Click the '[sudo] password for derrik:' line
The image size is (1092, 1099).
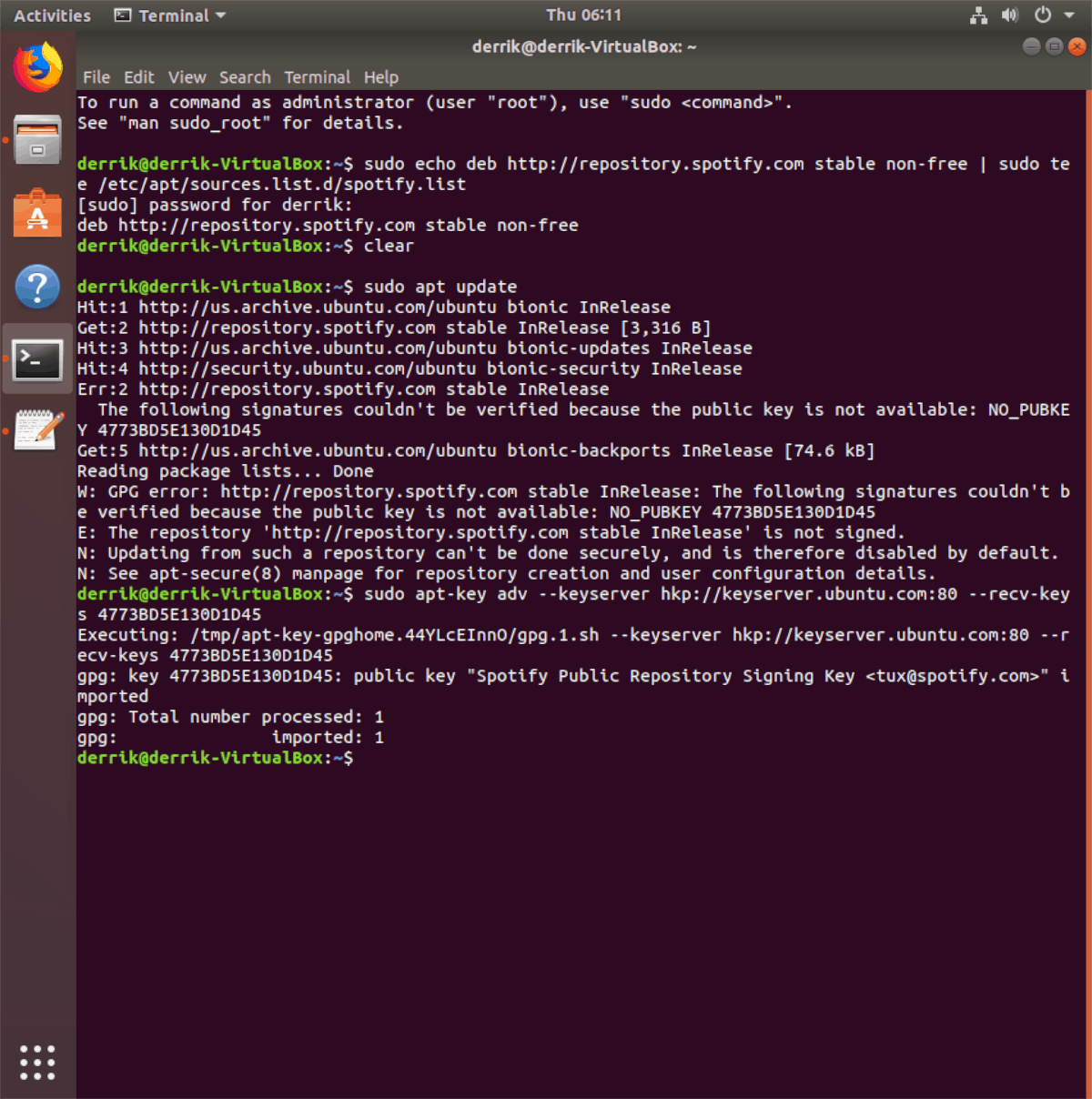click(x=215, y=205)
